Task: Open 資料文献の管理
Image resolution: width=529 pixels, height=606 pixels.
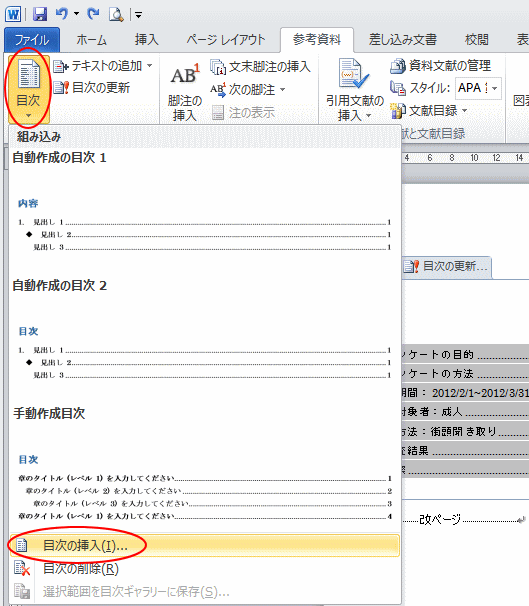Action: click(x=441, y=66)
